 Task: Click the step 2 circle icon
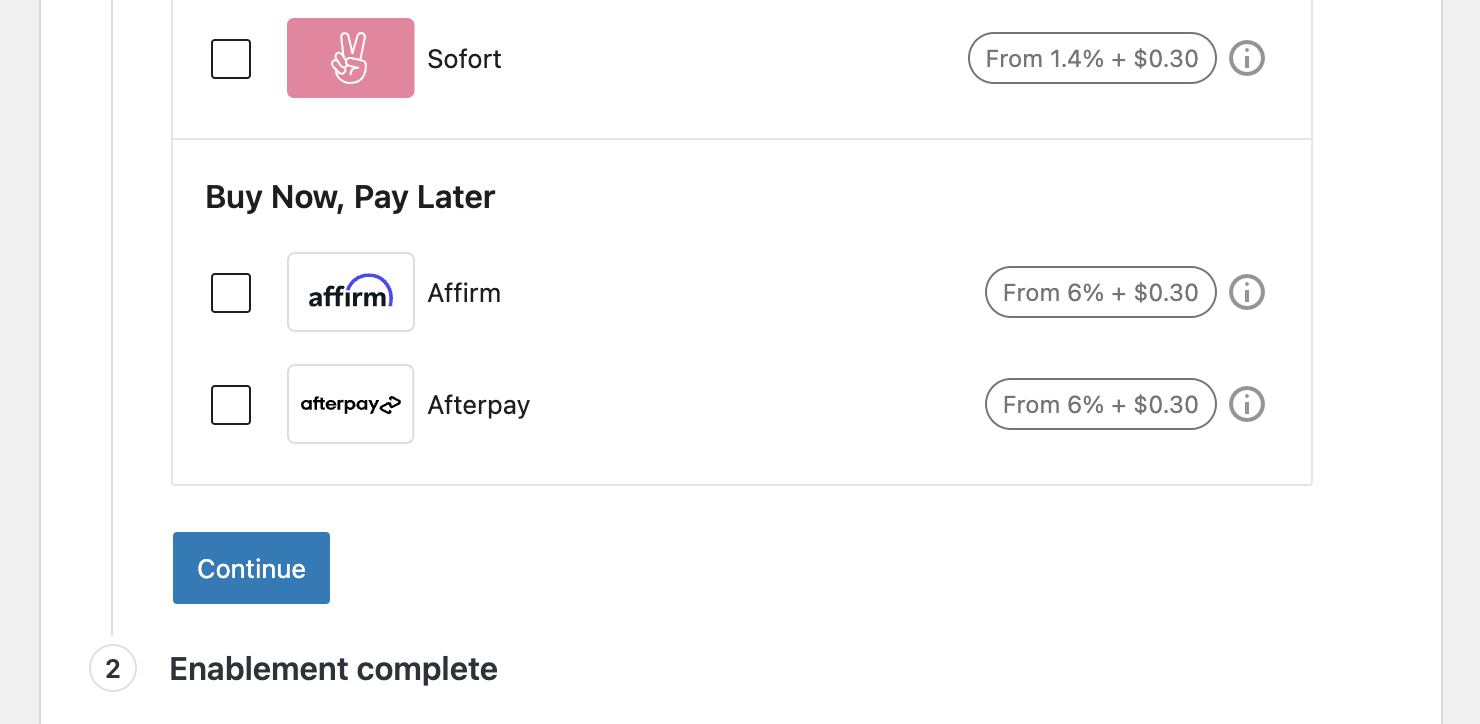(x=112, y=669)
